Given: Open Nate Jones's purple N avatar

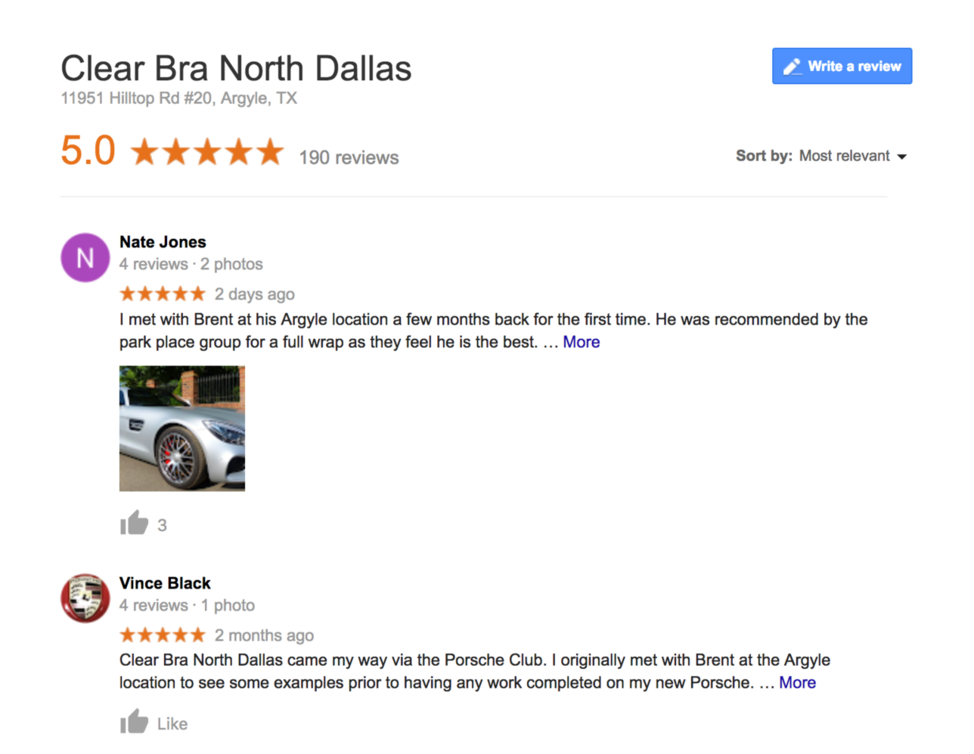Looking at the screenshot, I should [x=85, y=258].
